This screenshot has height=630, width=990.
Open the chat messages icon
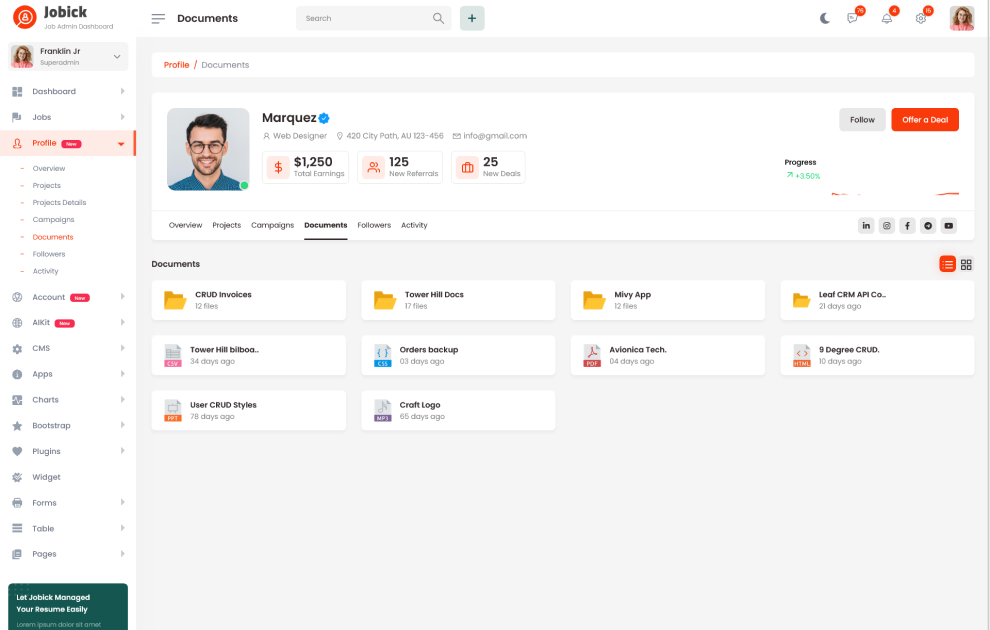tap(853, 18)
